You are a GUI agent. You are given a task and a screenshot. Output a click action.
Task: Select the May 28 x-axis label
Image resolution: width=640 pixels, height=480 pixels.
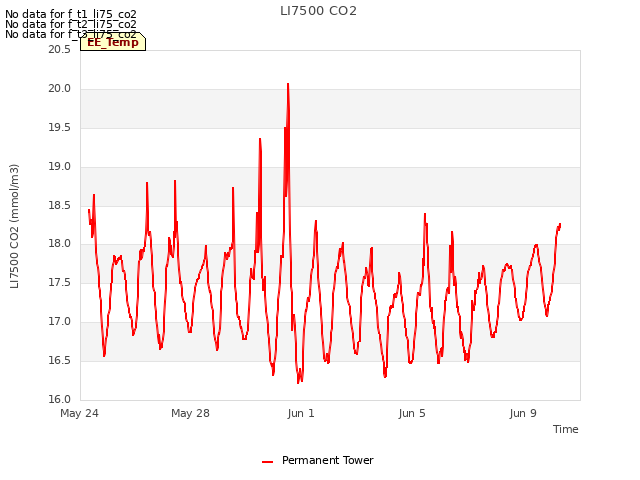coord(190,413)
